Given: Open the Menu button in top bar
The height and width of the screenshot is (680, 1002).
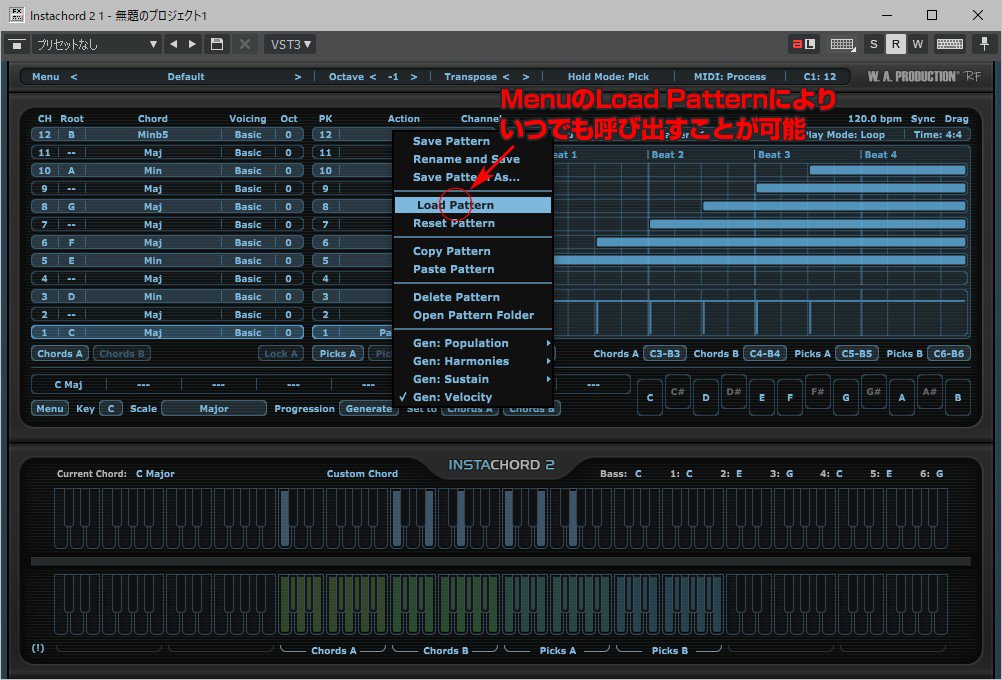Looking at the screenshot, I should (x=45, y=77).
